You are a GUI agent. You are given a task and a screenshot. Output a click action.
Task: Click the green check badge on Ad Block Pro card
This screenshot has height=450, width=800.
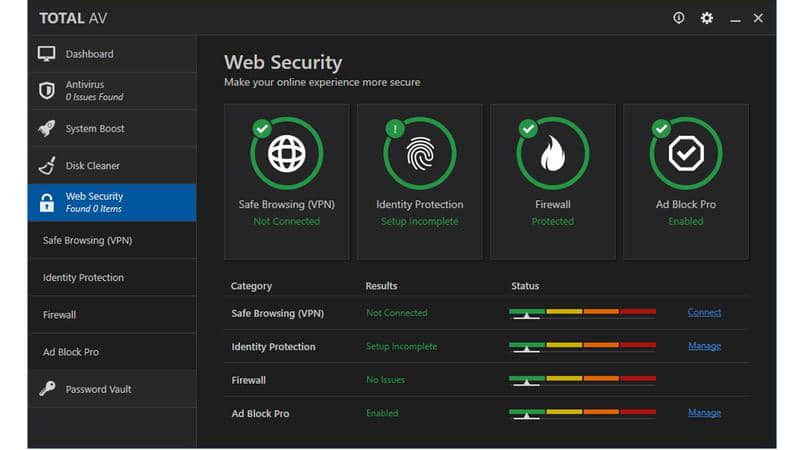point(661,129)
